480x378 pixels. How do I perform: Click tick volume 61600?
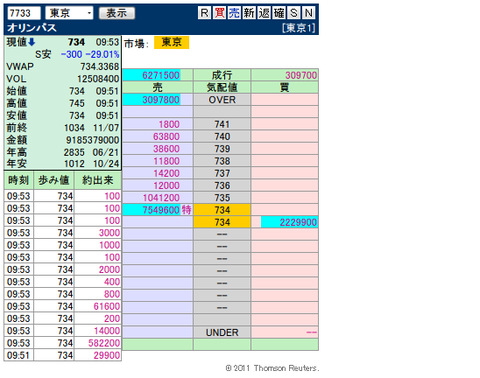point(107,306)
